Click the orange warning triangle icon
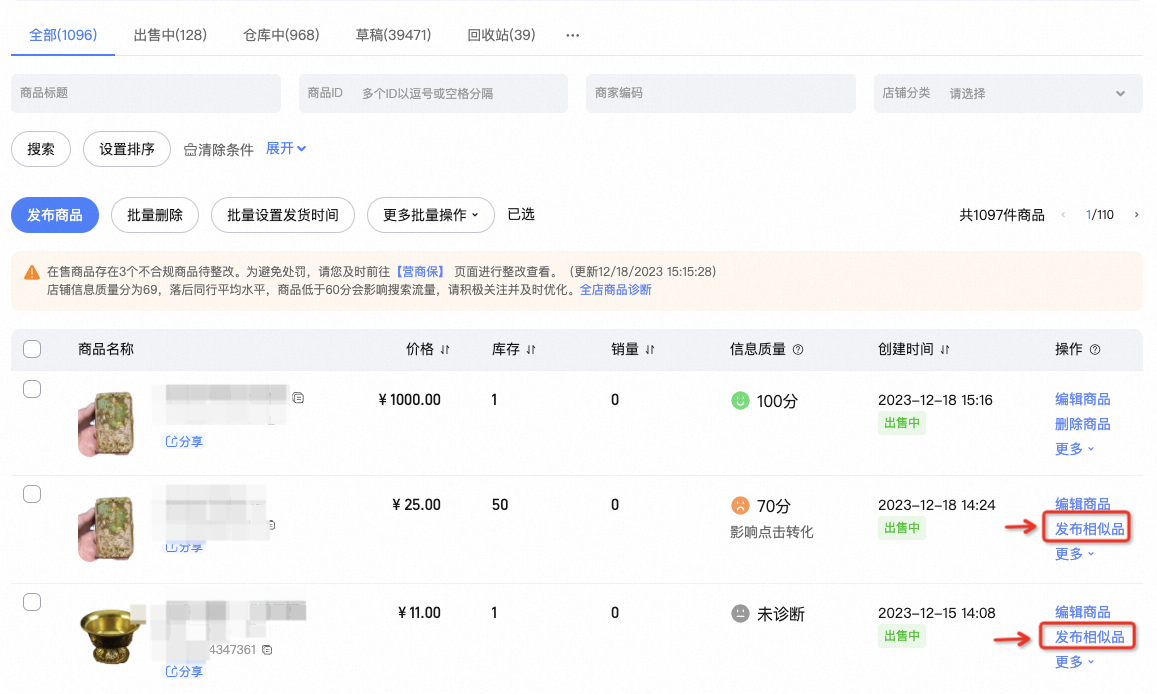1157x694 pixels. click(x=32, y=273)
